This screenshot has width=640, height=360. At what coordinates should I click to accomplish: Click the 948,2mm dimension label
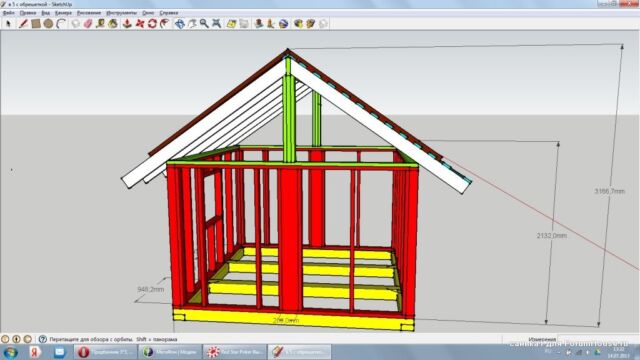tap(151, 289)
